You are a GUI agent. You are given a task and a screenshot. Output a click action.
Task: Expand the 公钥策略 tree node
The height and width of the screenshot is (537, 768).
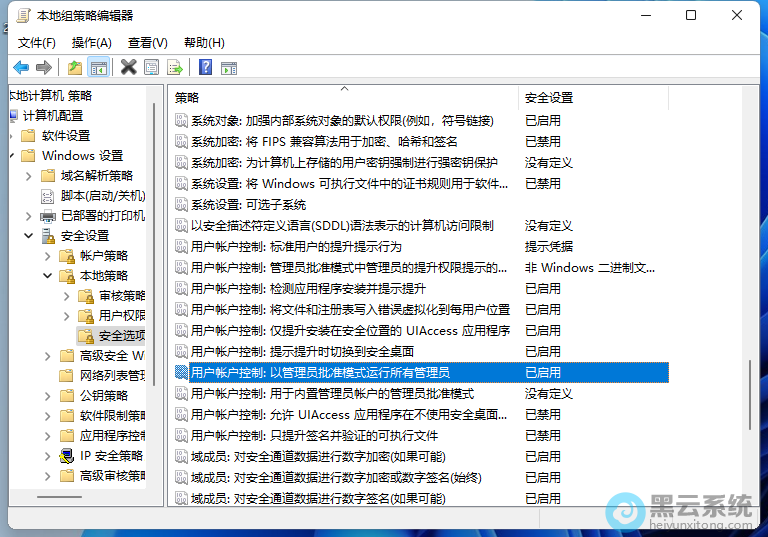(48, 396)
